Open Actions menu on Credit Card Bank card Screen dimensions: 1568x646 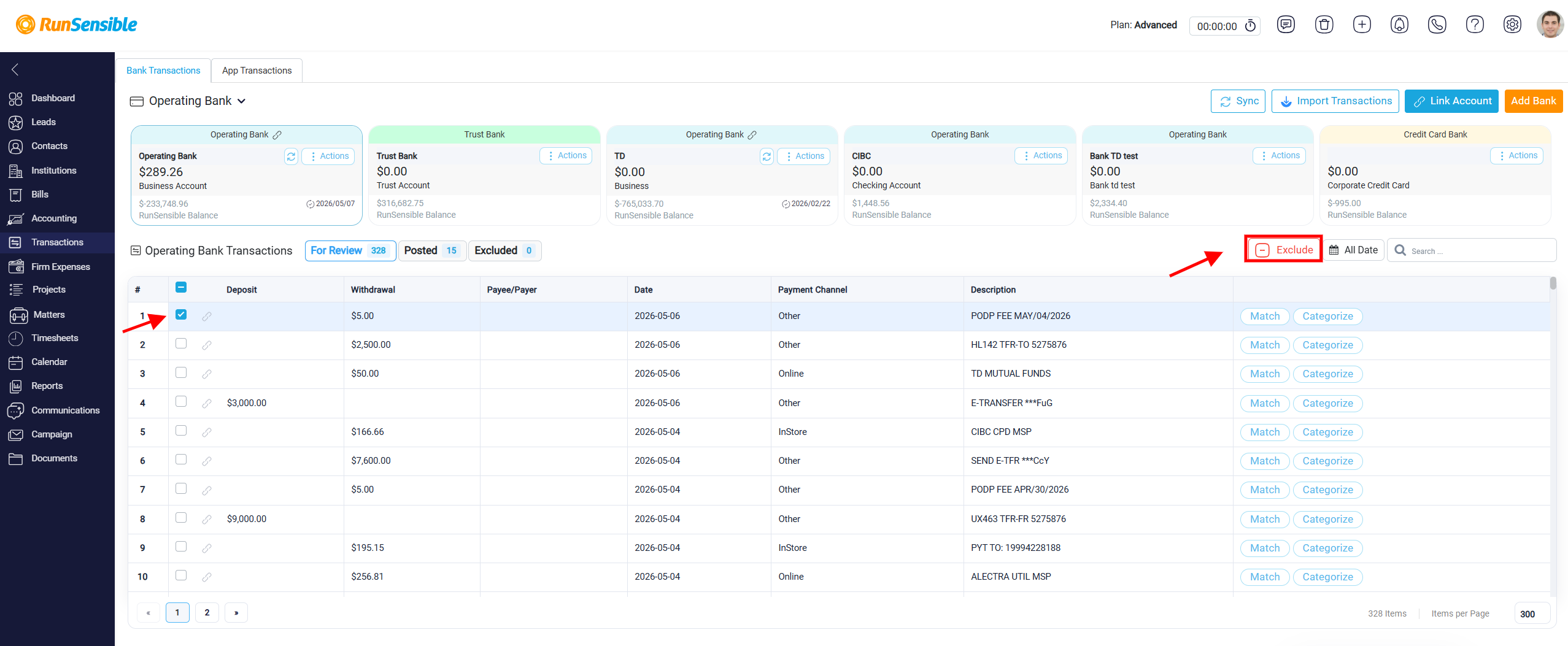pos(1517,155)
